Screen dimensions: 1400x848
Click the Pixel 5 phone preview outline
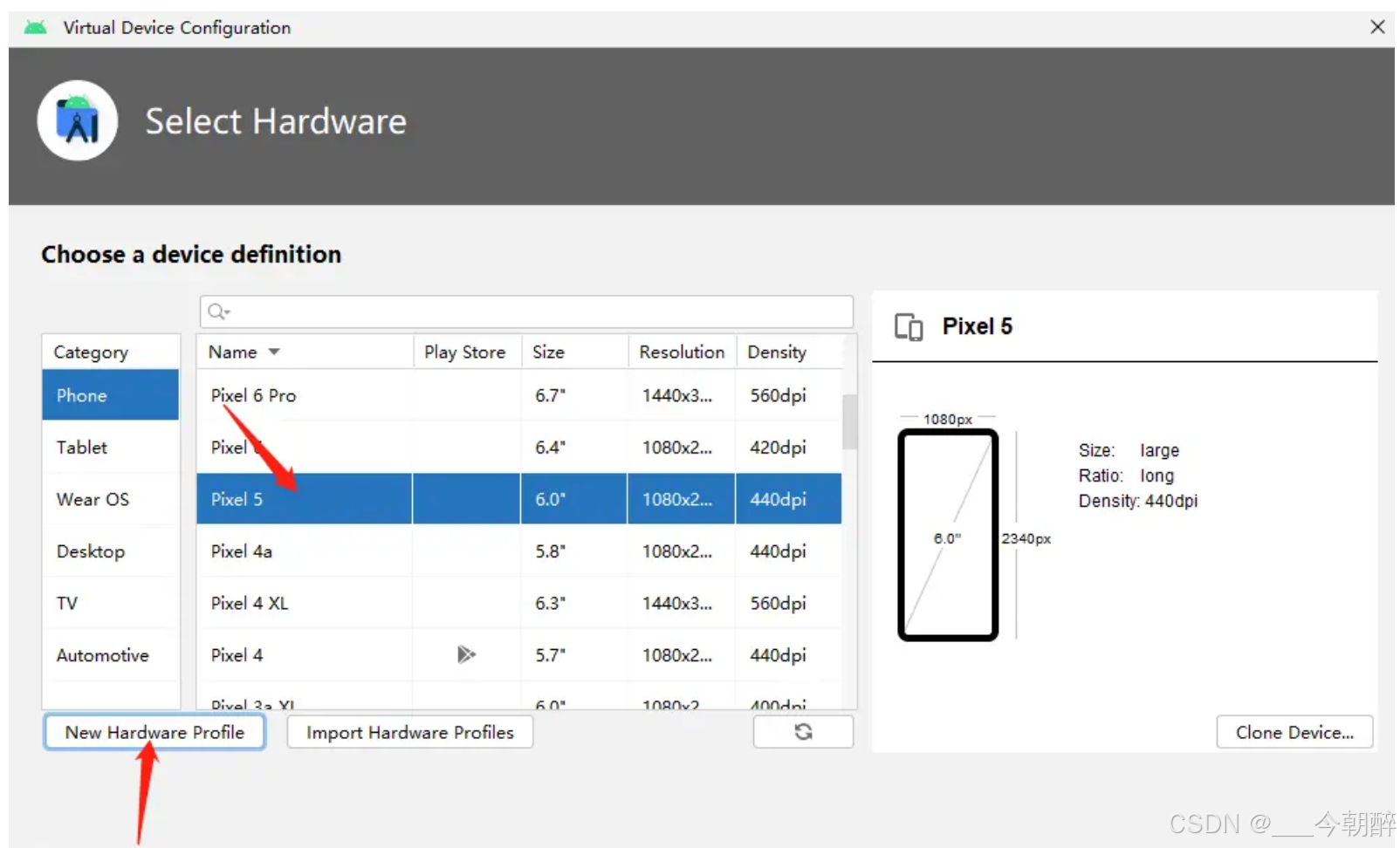pos(948,535)
